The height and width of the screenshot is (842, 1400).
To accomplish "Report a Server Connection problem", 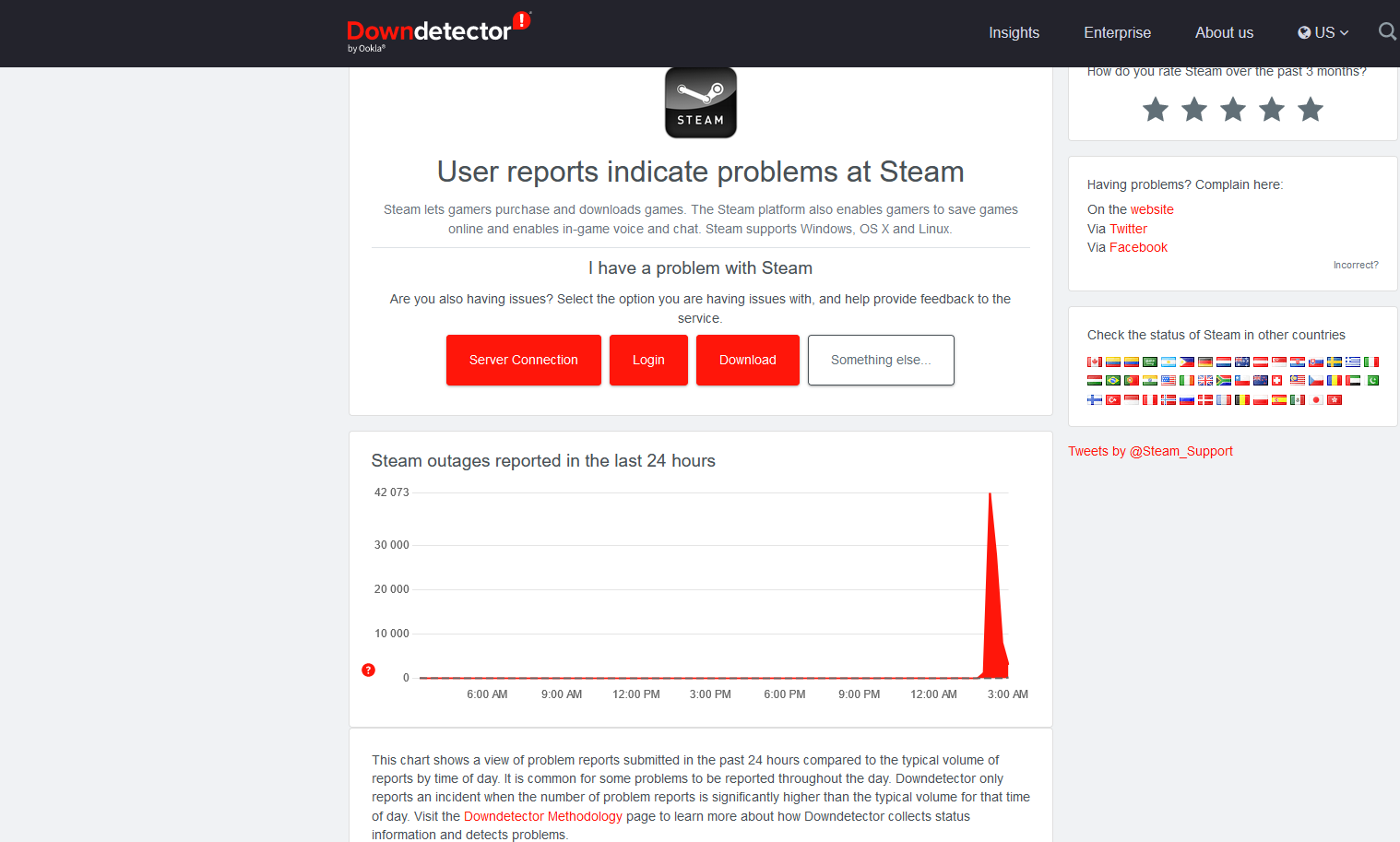I will pos(524,360).
